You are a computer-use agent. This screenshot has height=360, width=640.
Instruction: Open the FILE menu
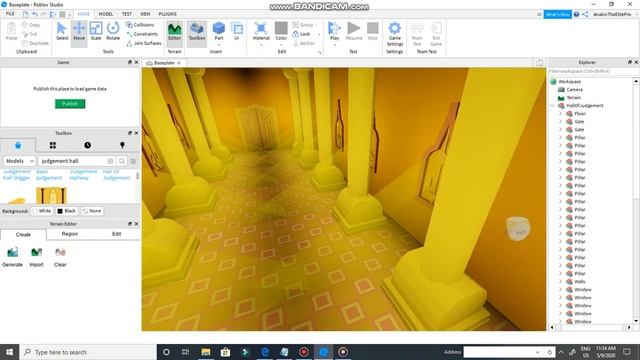click(x=10, y=14)
